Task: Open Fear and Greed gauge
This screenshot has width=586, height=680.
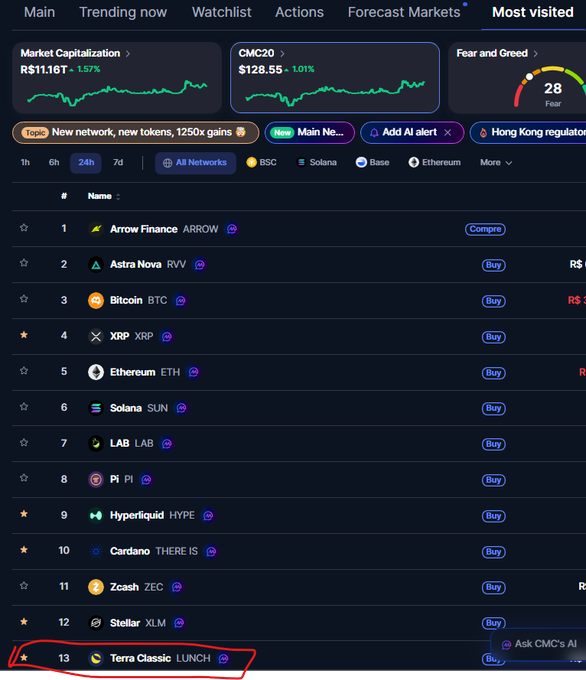Action: coord(552,87)
